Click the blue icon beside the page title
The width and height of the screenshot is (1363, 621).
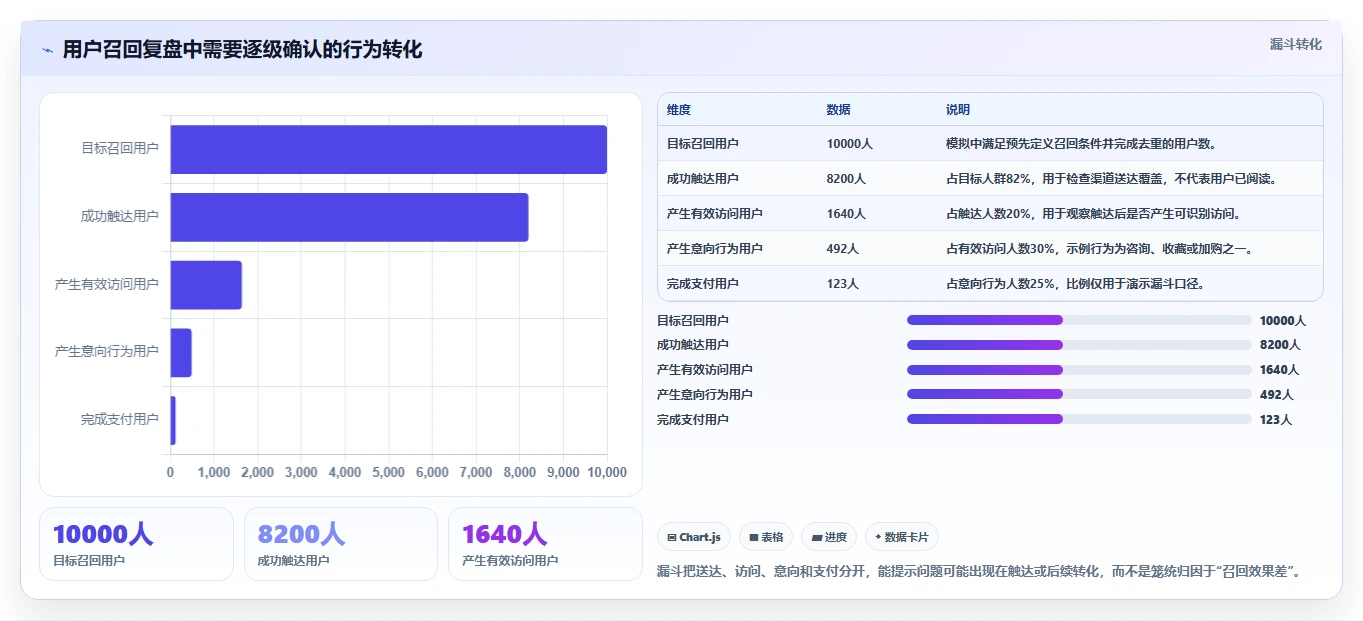pyautogui.click(x=47, y=50)
